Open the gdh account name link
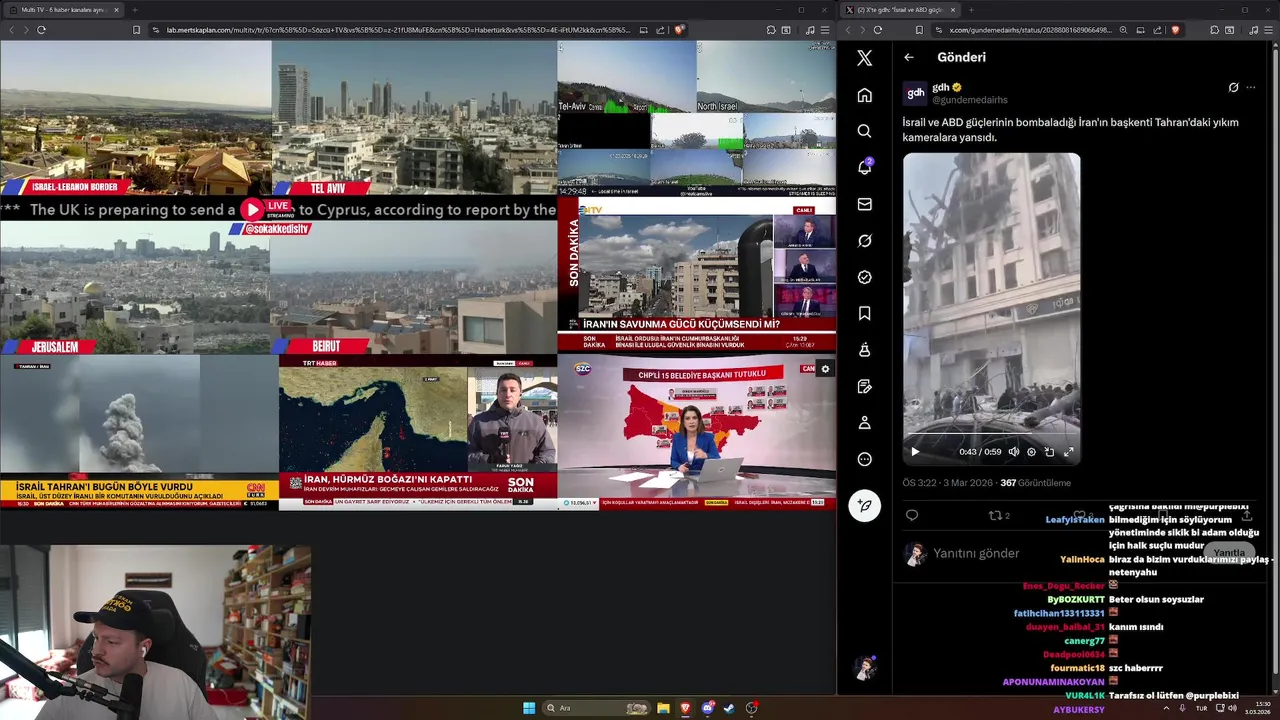This screenshot has height=720, width=1280. click(940, 87)
